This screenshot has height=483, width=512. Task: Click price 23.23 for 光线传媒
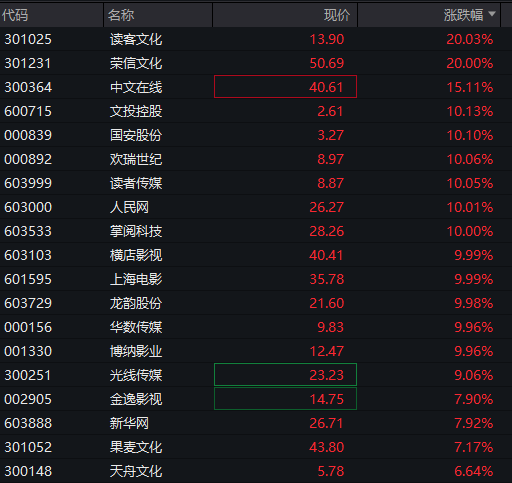[327, 375]
